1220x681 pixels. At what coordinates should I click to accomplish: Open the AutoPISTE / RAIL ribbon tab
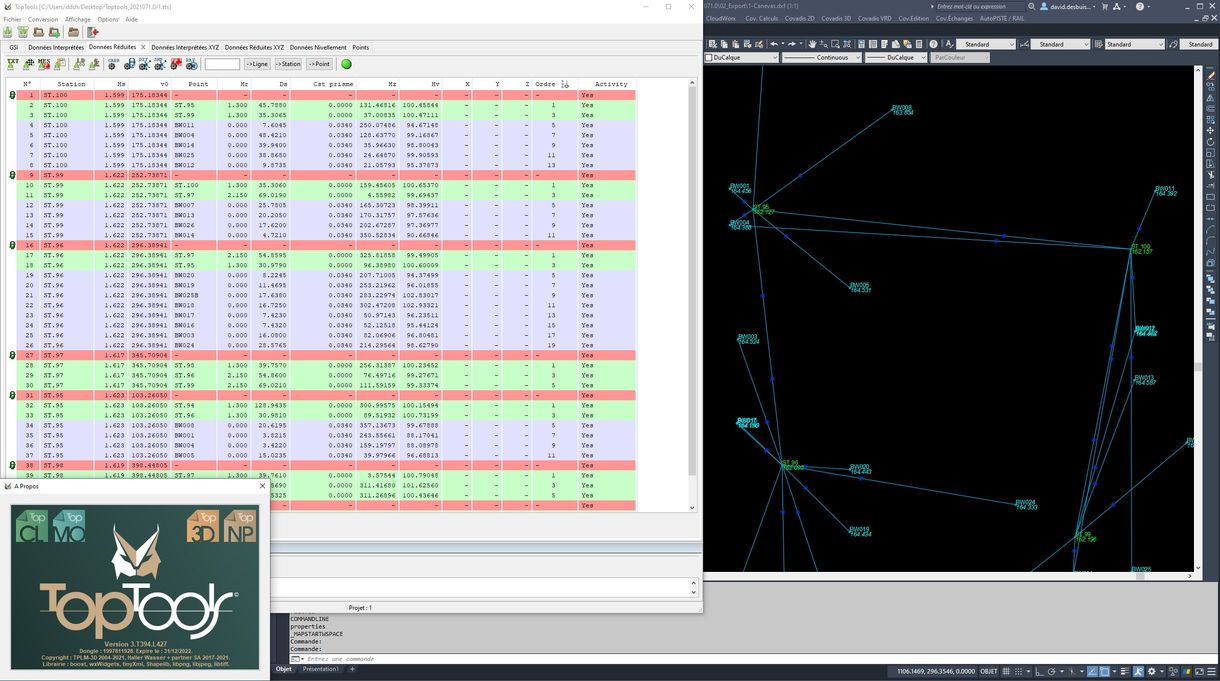point(1002,18)
